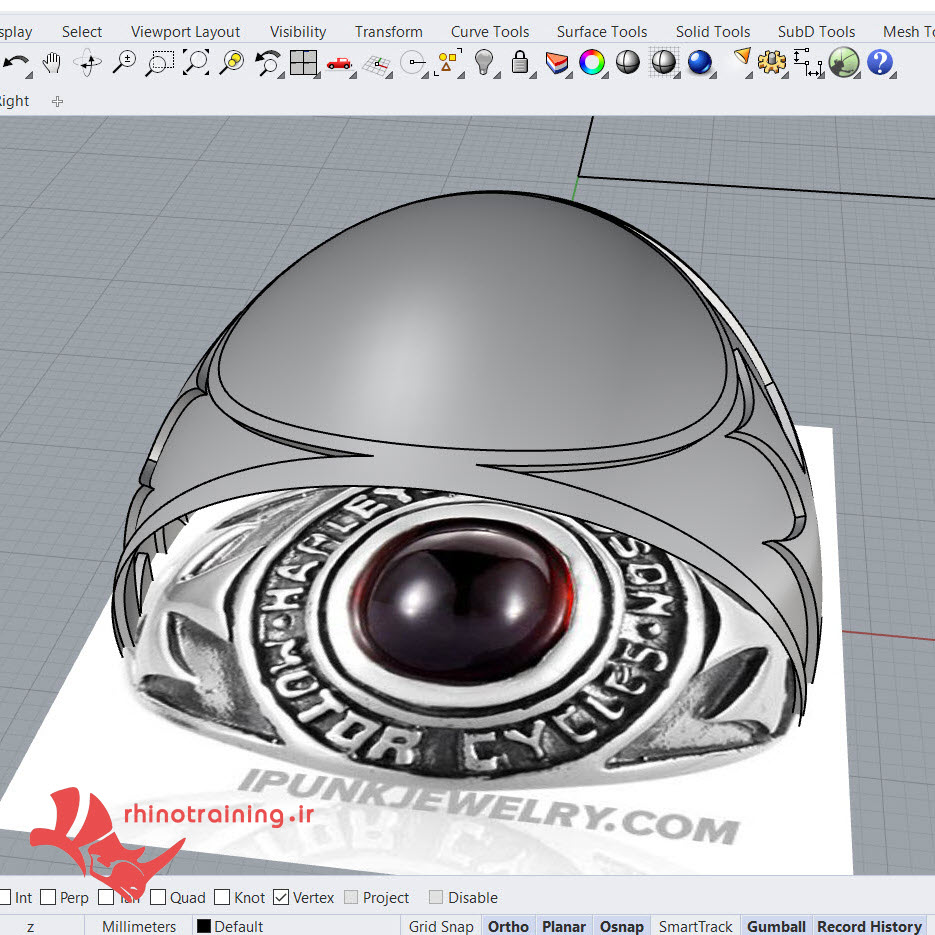Toggle the Gumball status bar button
Image resolution: width=935 pixels, height=935 pixels.
(x=776, y=926)
